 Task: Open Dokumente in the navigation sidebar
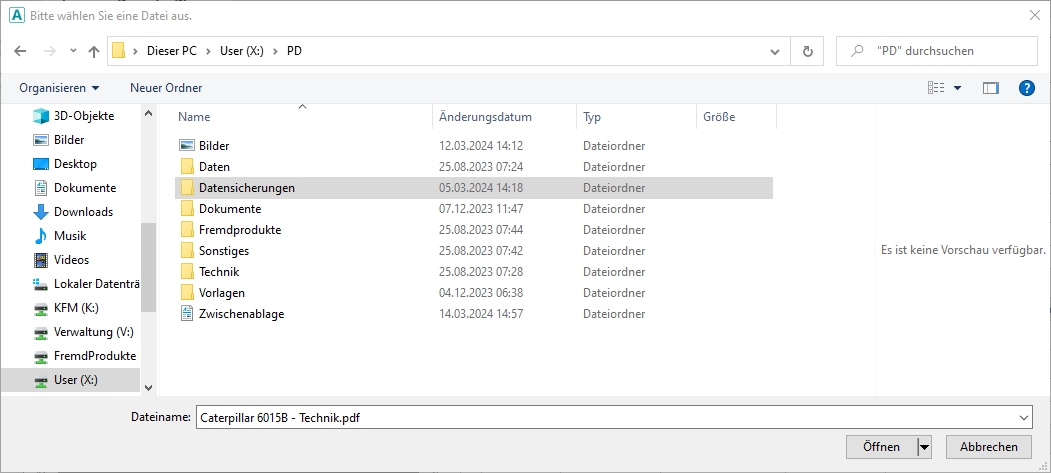[x=84, y=188]
